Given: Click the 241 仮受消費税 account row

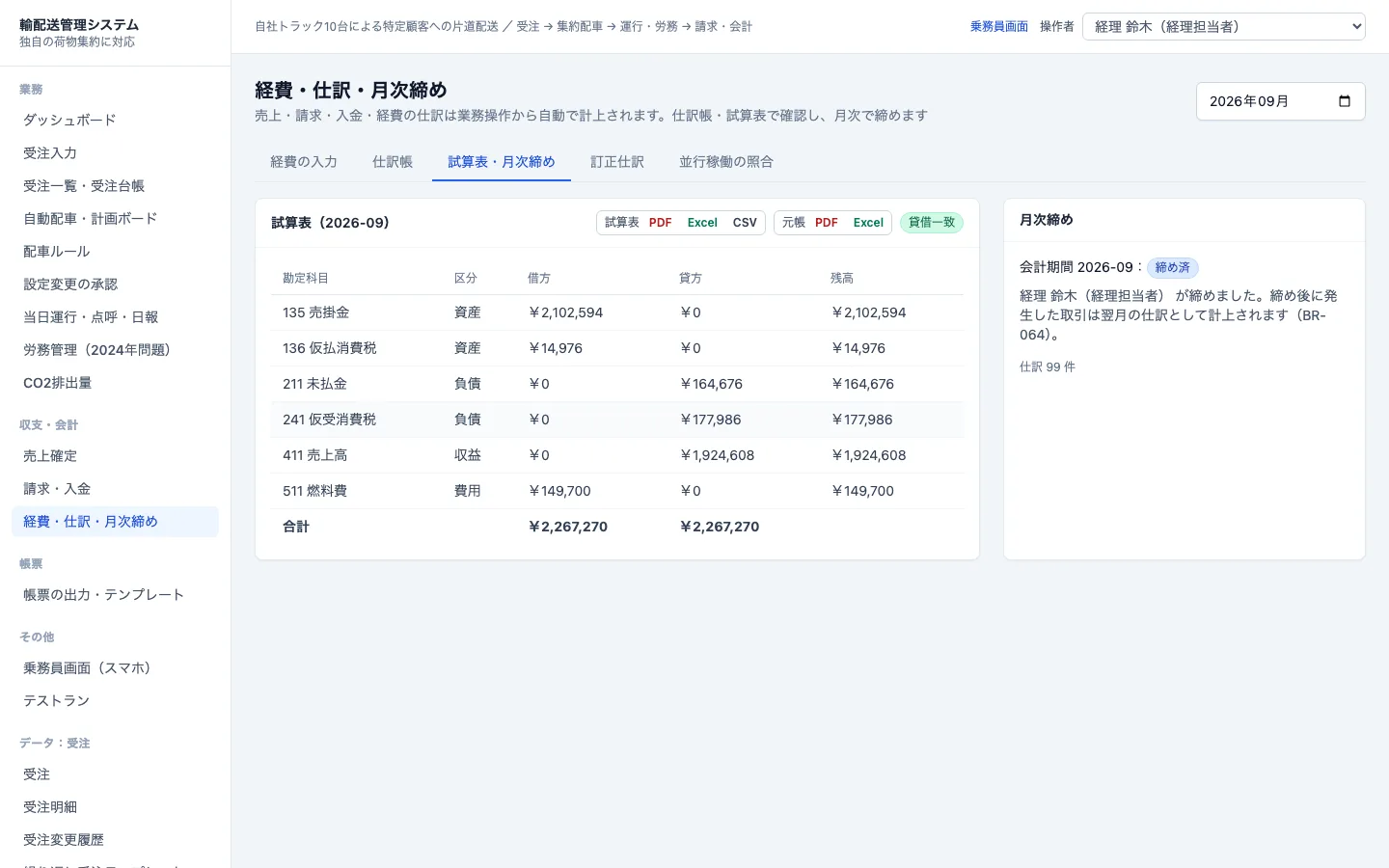Looking at the screenshot, I should point(617,420).
